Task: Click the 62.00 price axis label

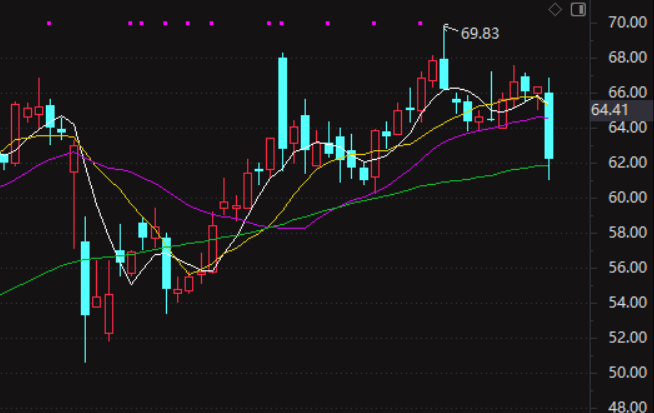Action: point(627,162)
